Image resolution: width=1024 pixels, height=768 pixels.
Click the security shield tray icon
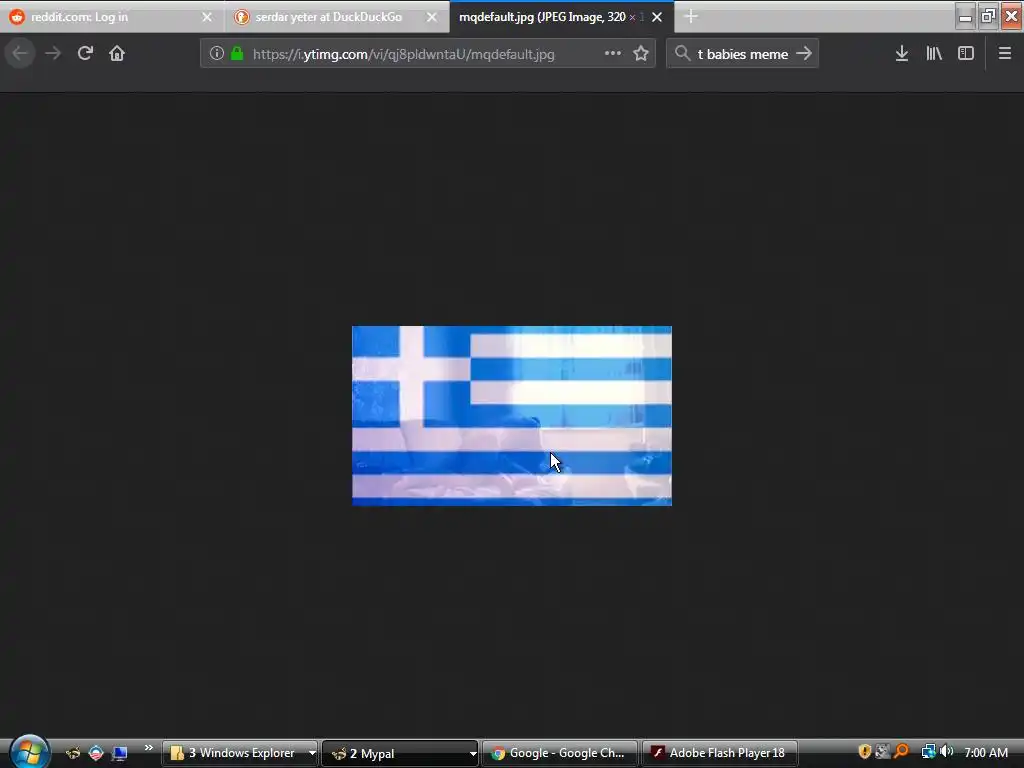(865, 752)
